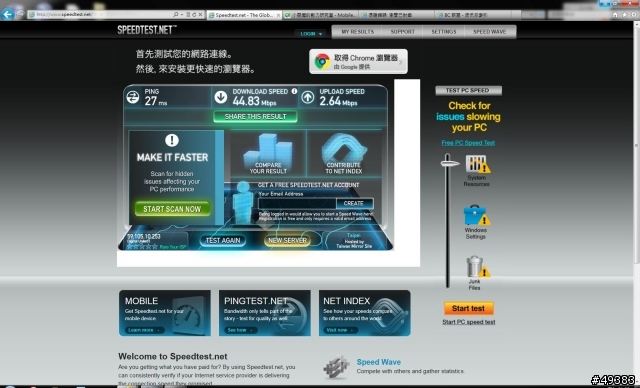Click the TEST AGAIN button
Image resolution: width=640 pixels, height=388 pixels.
tap(223, 240)
